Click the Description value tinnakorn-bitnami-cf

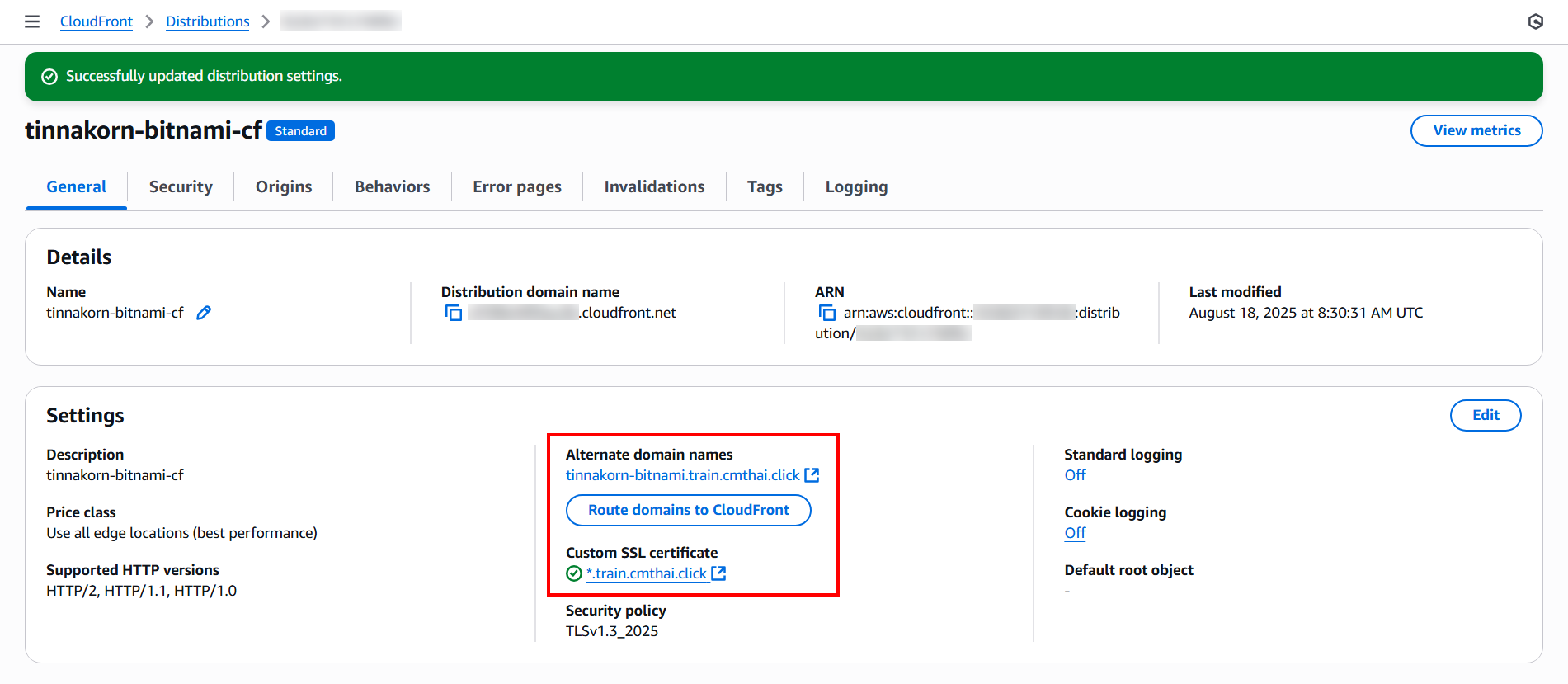tap(115, 475)
